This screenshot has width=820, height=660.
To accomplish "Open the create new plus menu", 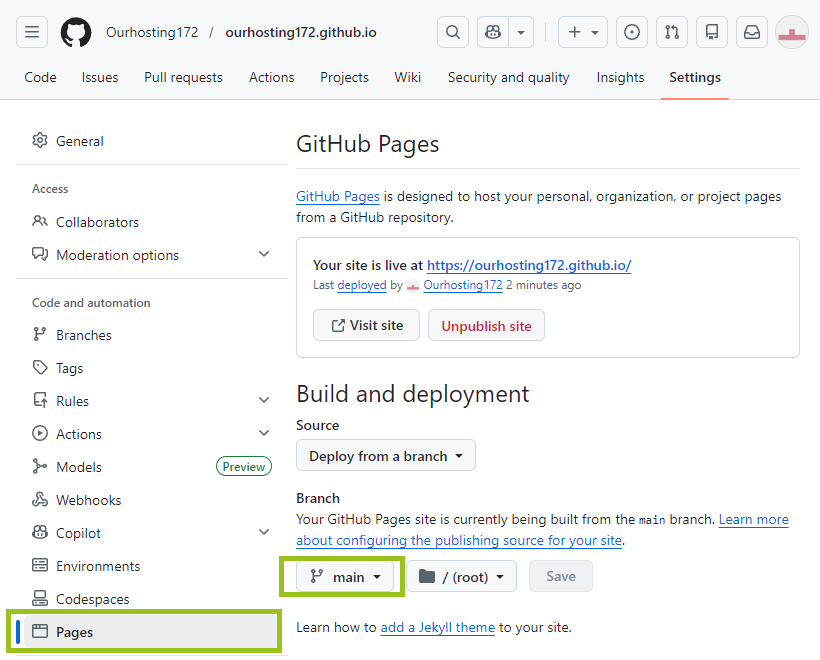I will pos(583,32).
